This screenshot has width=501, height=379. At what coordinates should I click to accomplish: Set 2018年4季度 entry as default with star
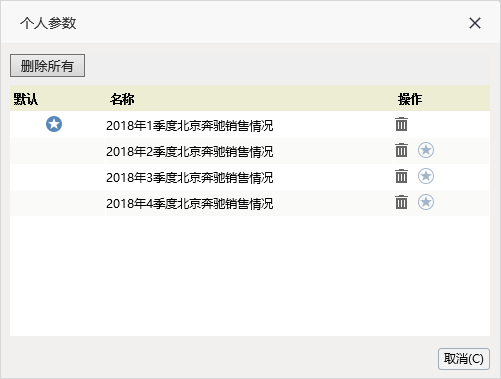point(426,202)
